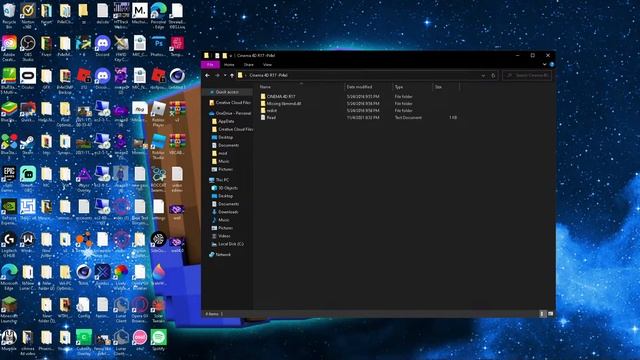The image size is (640, 360).
Task: Go back with the Explorer back arrow
Action: pos(208,76)
